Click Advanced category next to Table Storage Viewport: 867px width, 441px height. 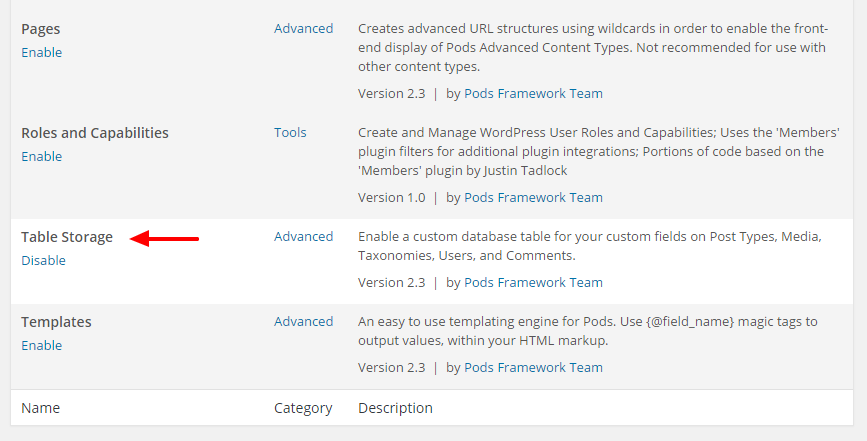click(x=303, y=236)
